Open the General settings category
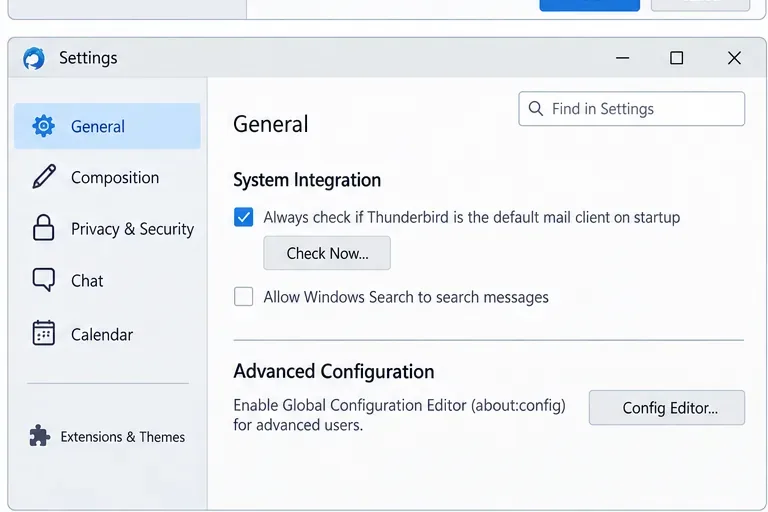Screen dimensions: 768x512 point(107,126)
